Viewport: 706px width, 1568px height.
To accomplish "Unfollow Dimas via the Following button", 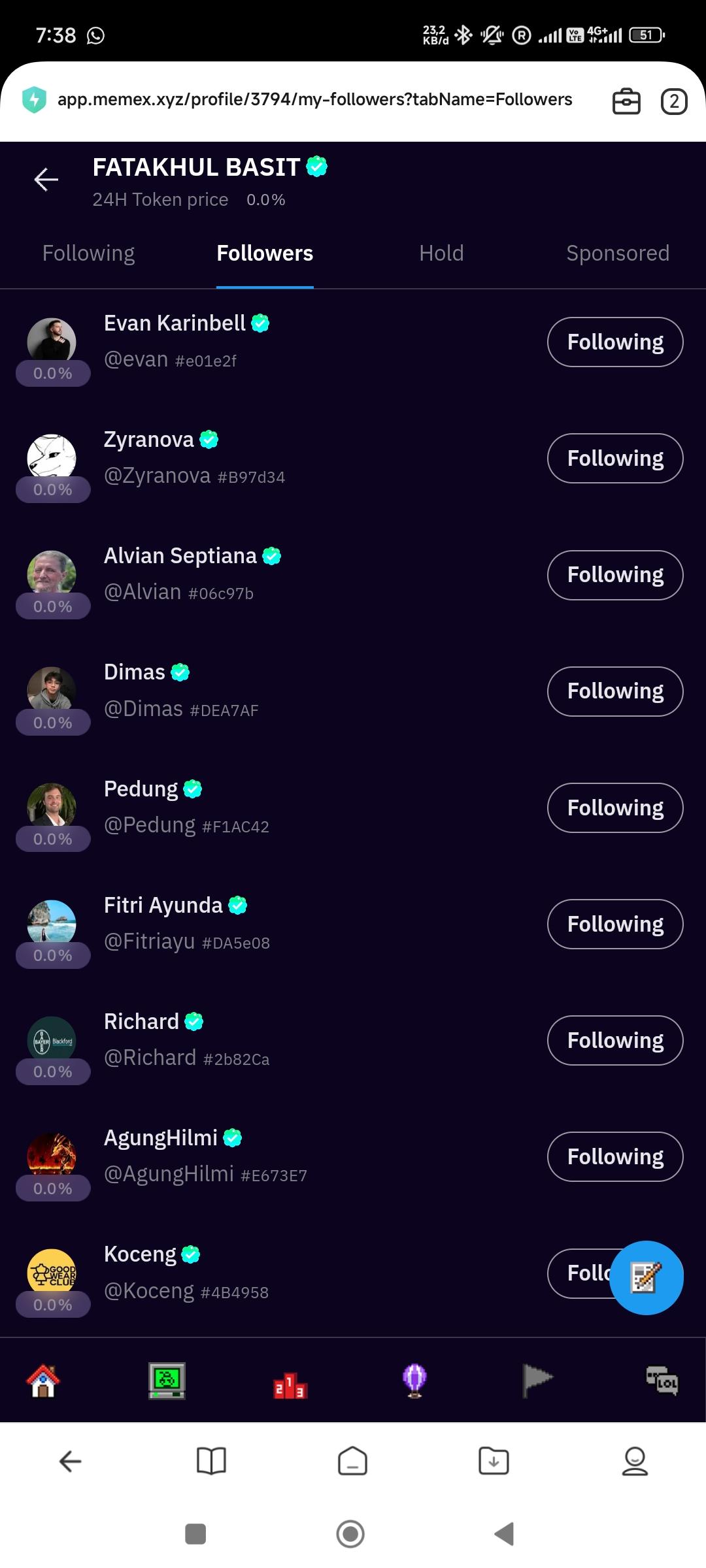I will click(614, 691).
